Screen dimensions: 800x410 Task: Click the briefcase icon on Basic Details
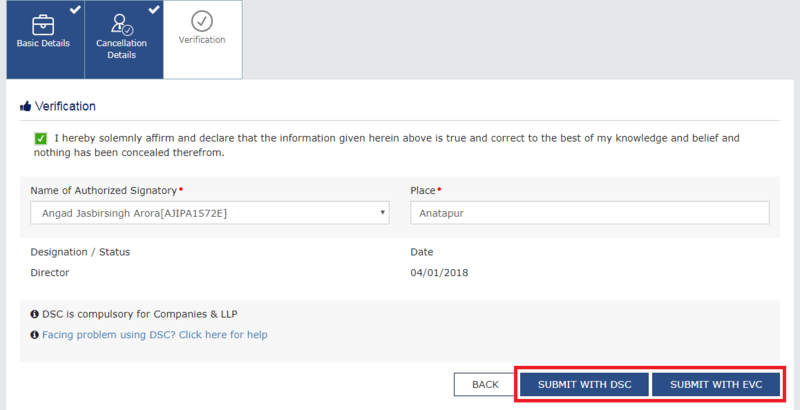pyautogui.click(x=43, y=23)
